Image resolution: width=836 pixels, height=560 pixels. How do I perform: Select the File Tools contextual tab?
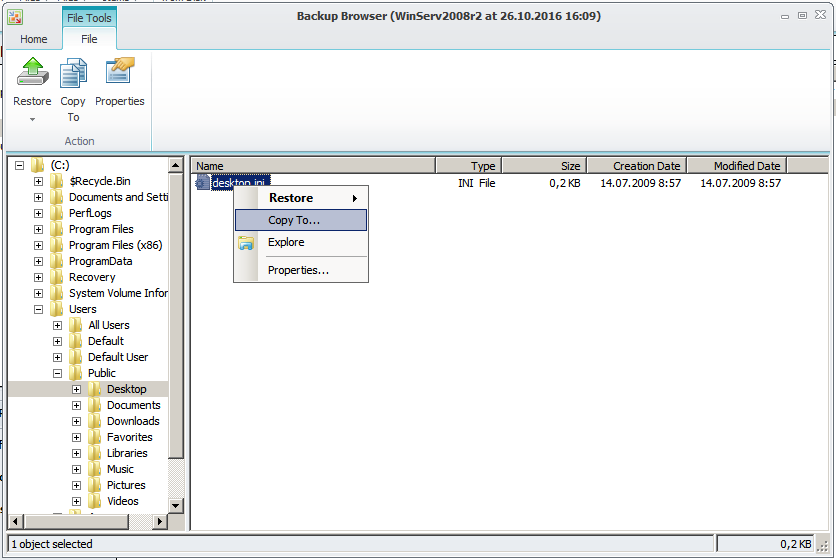coord(89,18)
